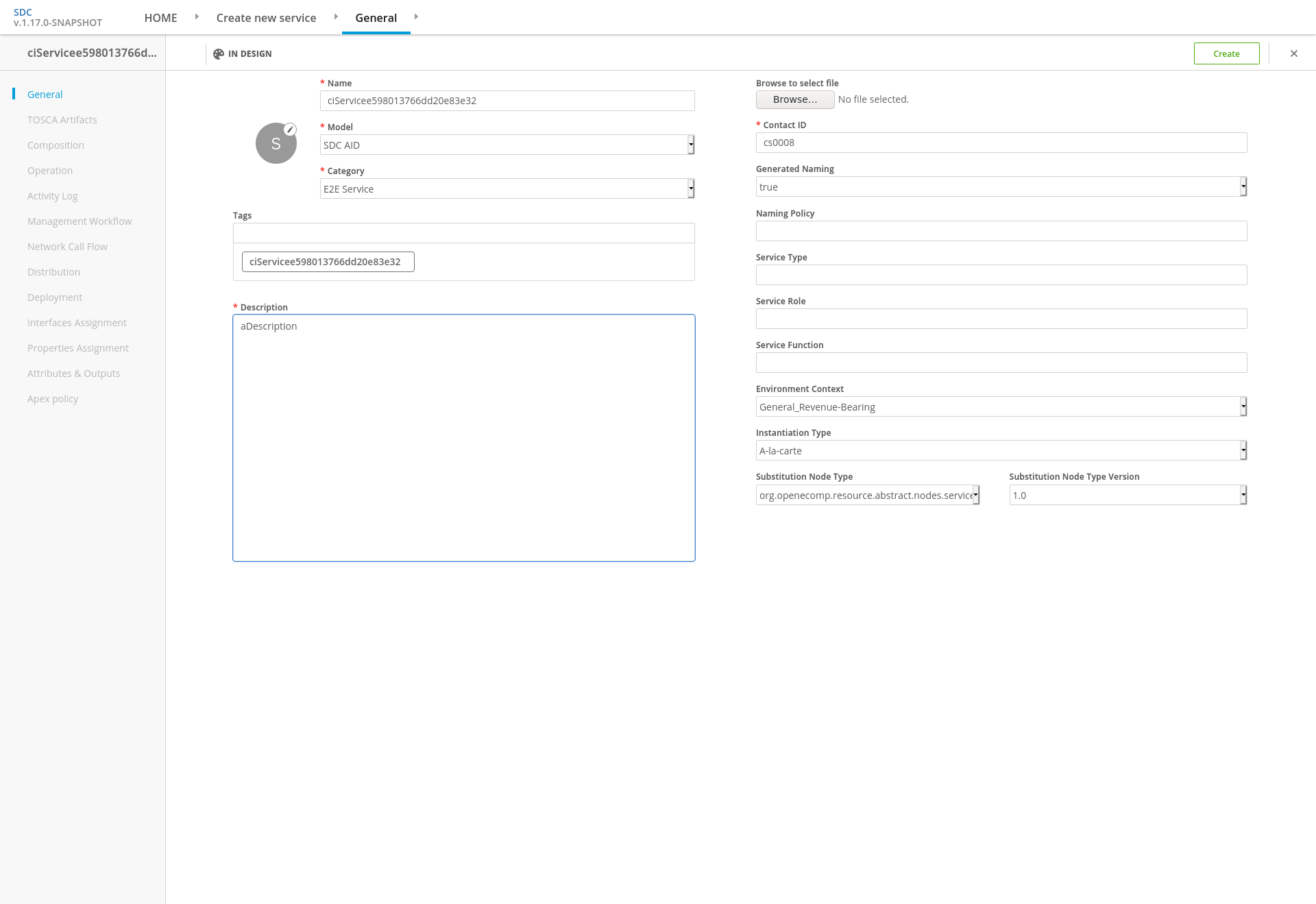1316x904 pixels.
Task: Go to HOME in breadcrumb
Action: pyautogui.click(x=161, y=18)
